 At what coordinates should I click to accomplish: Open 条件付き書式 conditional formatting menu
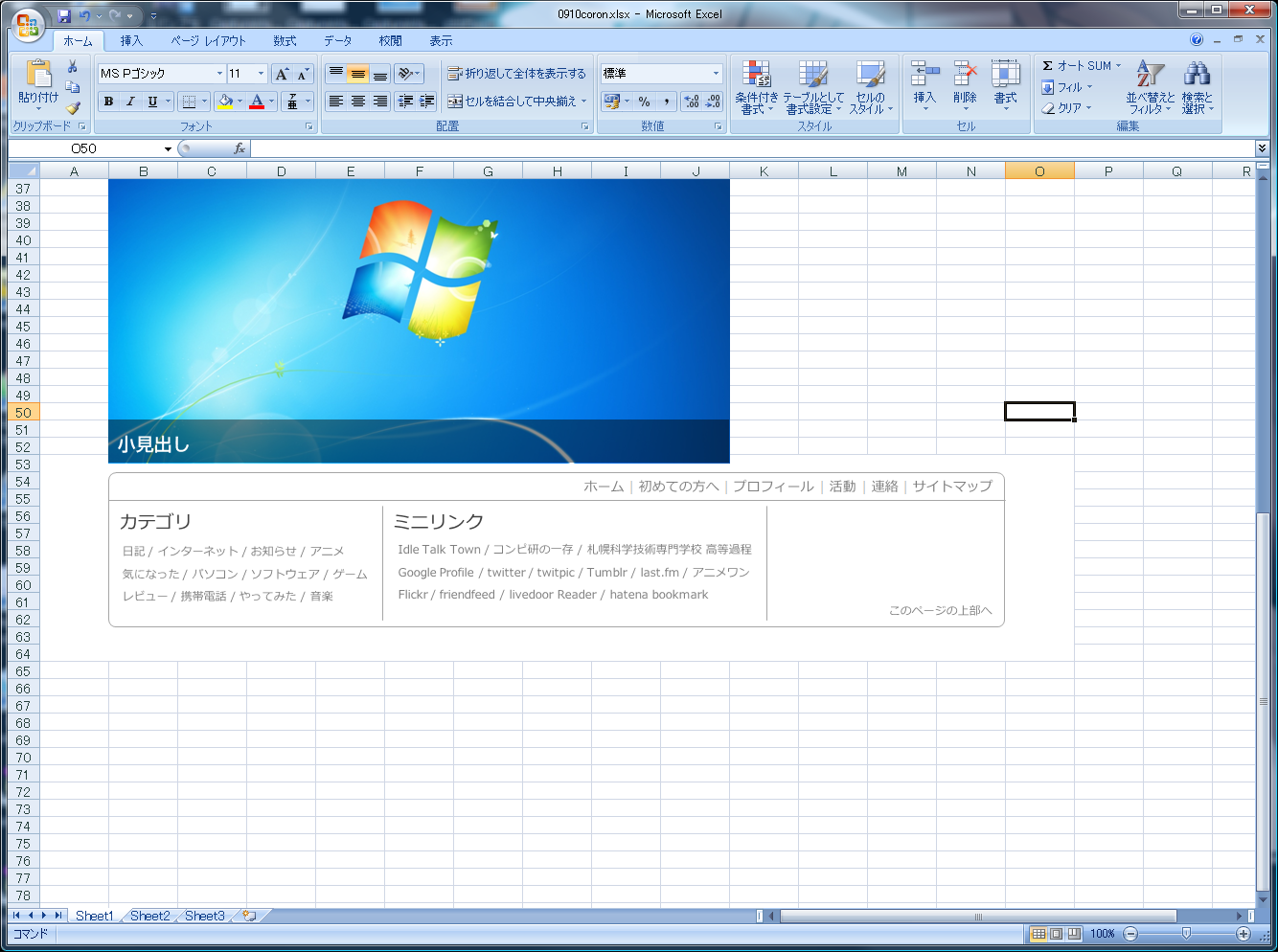click(757, 87)
